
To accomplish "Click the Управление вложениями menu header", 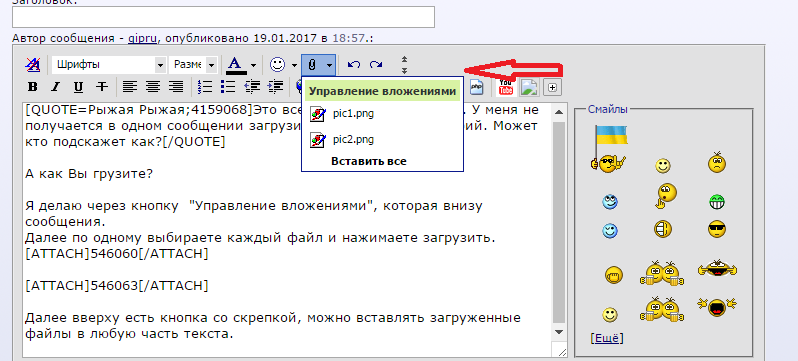I will click(382, 91).
